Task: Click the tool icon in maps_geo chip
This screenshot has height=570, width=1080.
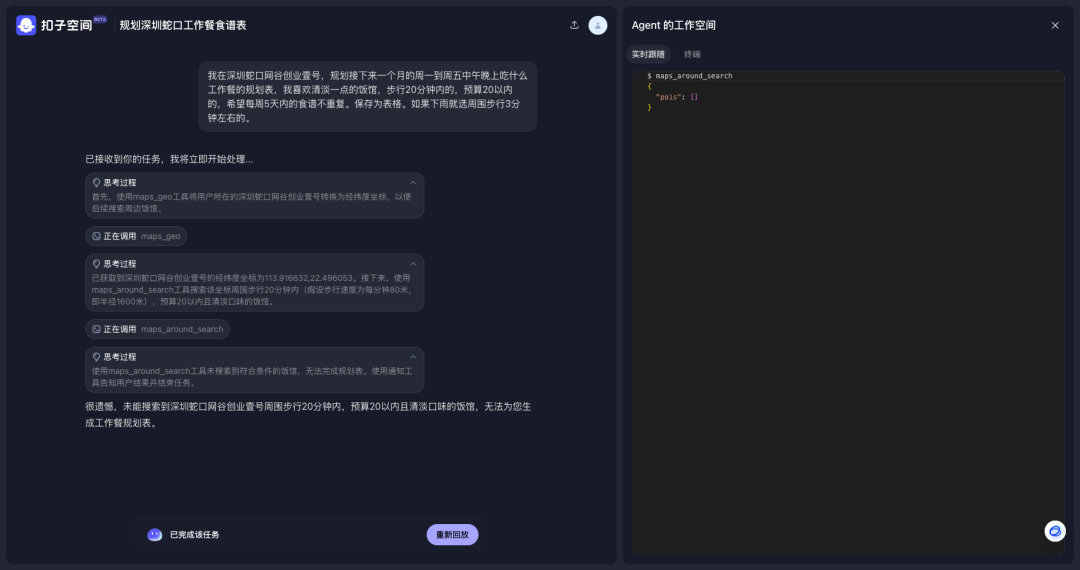Action: point(97,237)
